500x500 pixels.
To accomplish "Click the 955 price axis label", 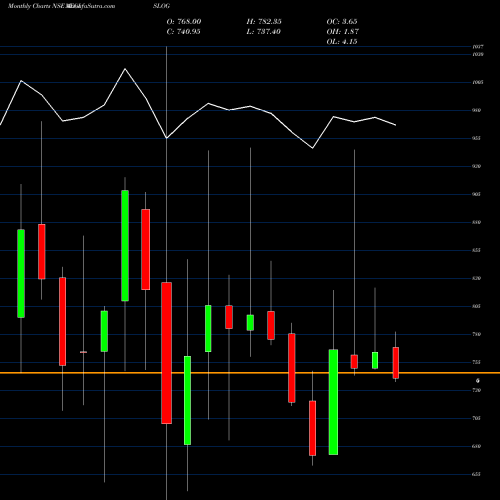I will [x=476, y=138].
